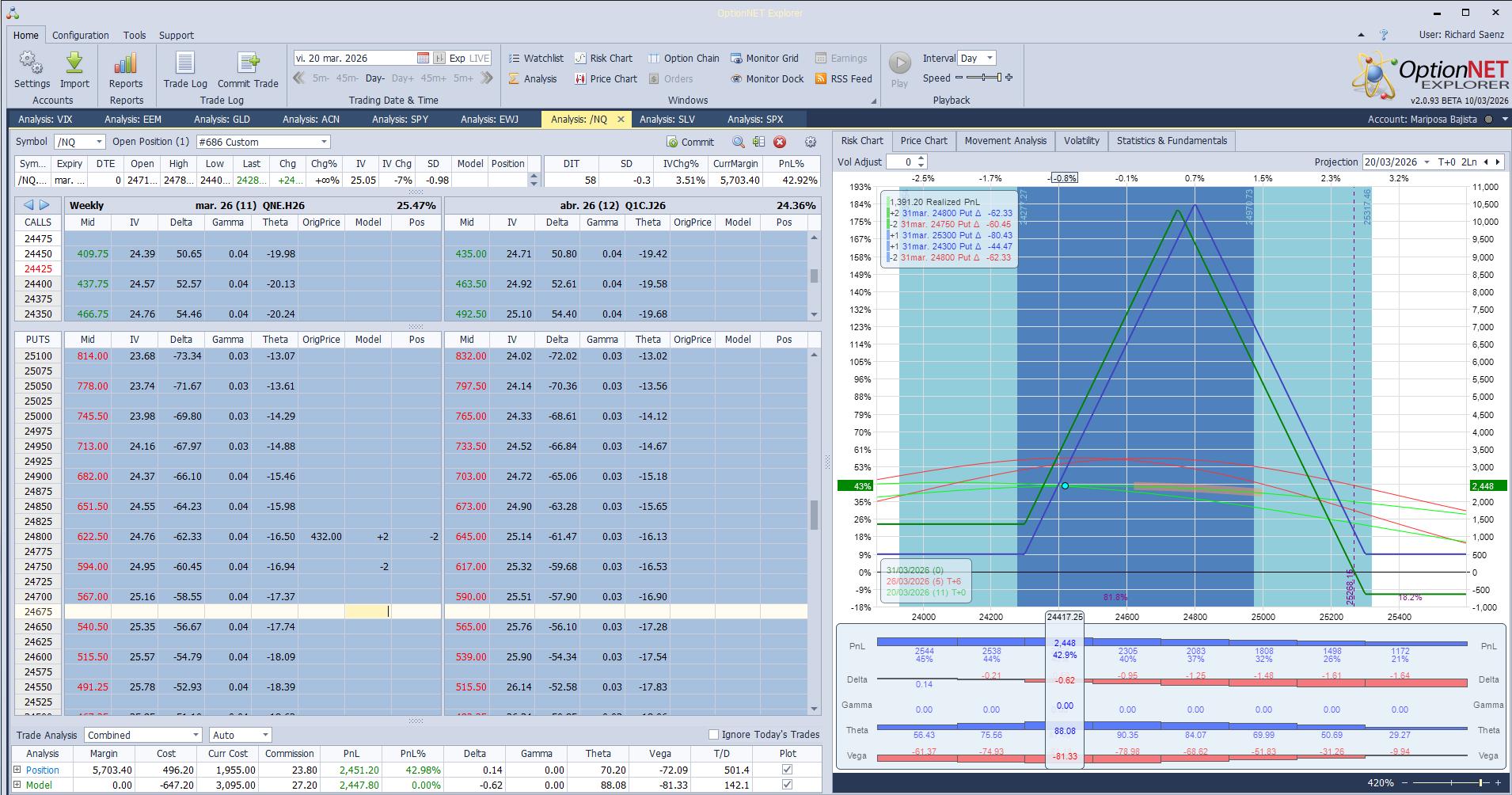Toggle the account status indicator circle

click(1488, 120)
